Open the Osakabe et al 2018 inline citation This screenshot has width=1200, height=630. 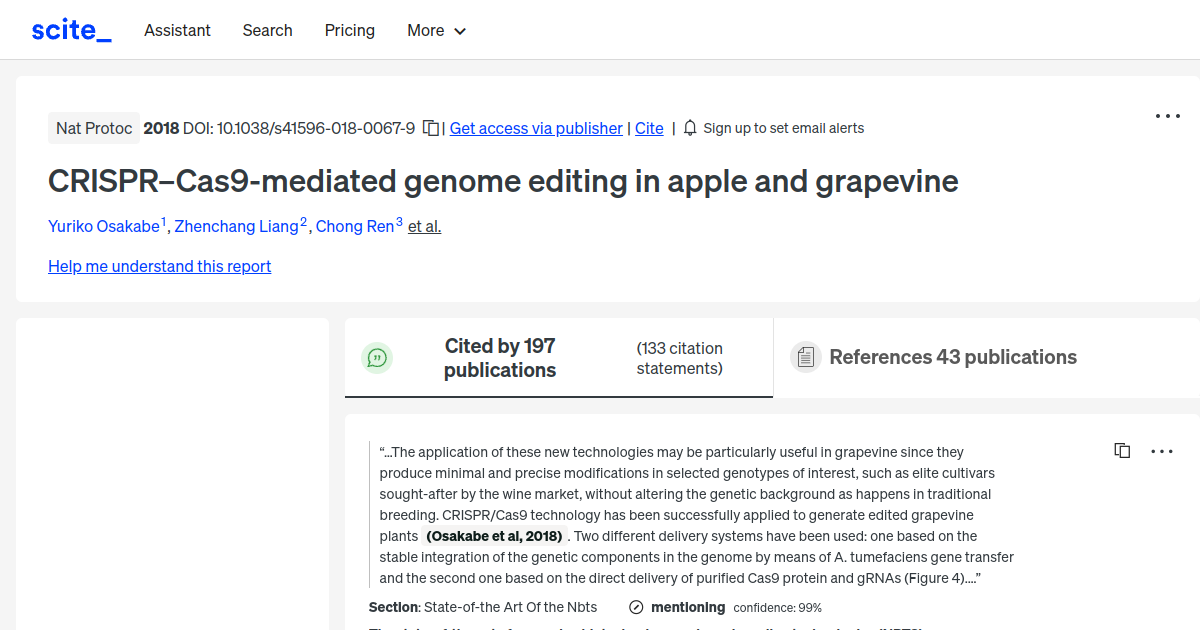(494, 536)
